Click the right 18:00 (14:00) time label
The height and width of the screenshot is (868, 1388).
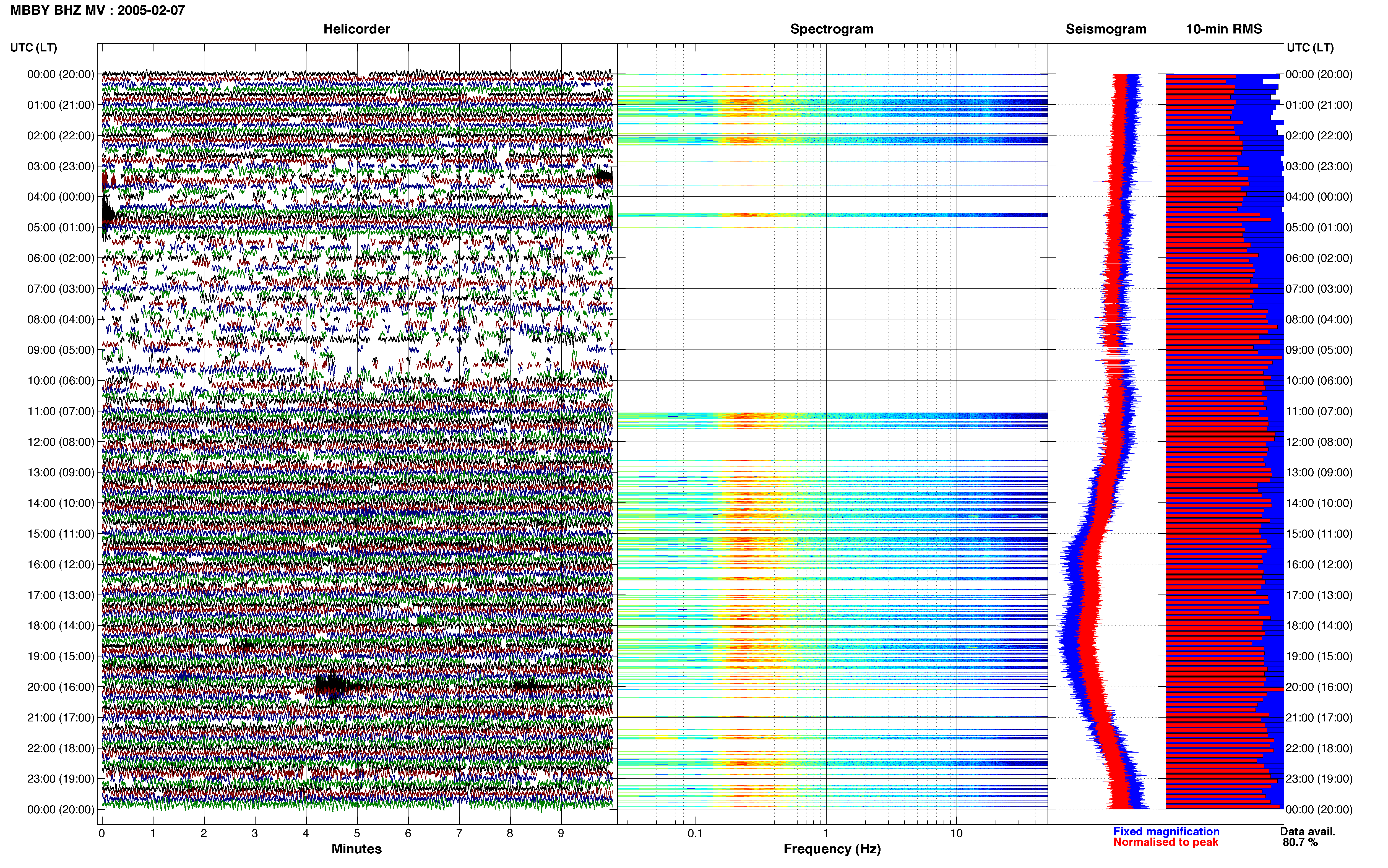pyautogui.click(x=1319, y=625)
